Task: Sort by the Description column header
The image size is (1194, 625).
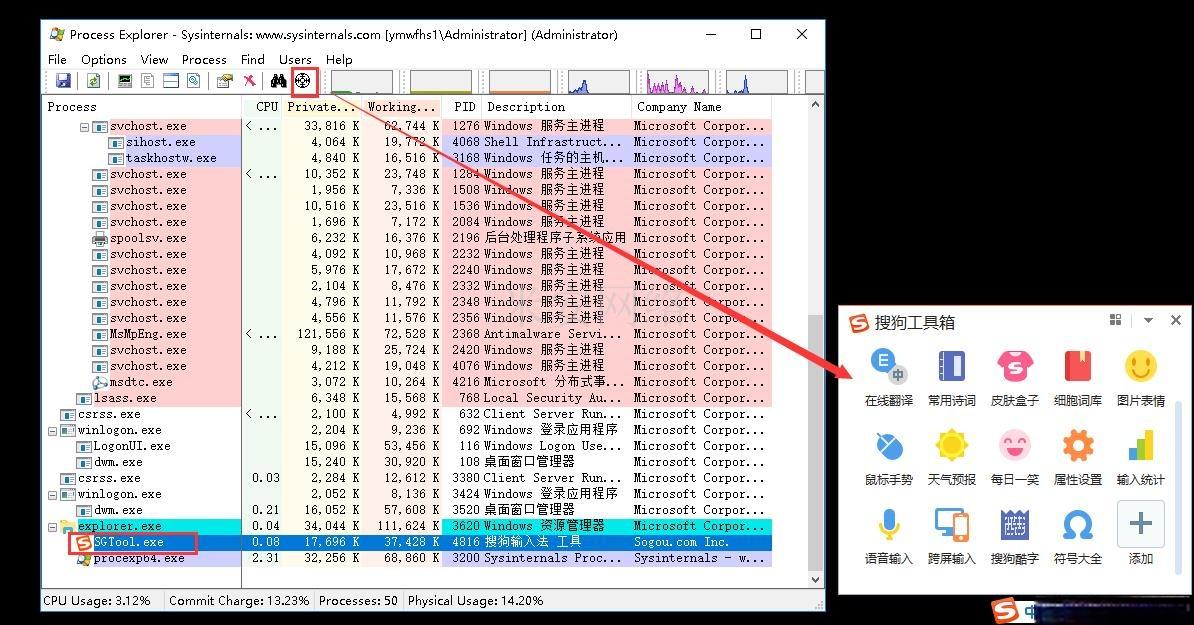Action: (x=556, y=107)
